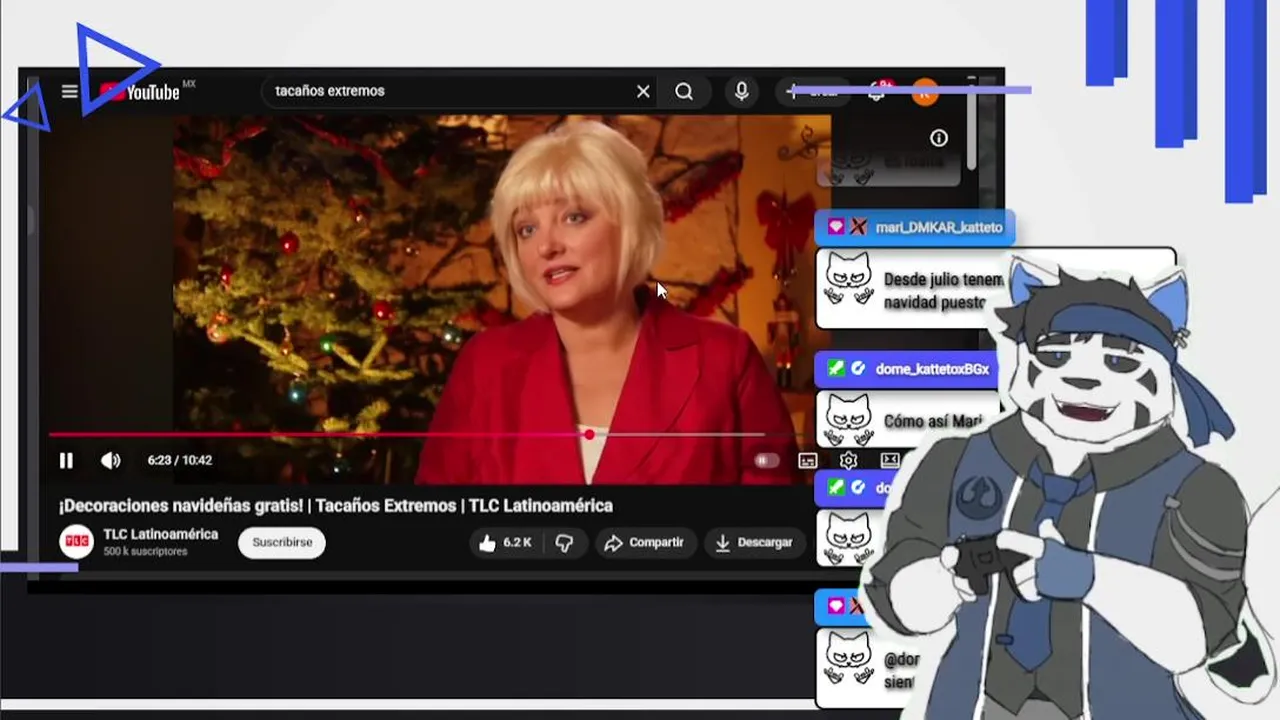Open the TLC Latinoamérica channel avatar
The height and width of the screenshot is (720, 1280).
[77, 542]
